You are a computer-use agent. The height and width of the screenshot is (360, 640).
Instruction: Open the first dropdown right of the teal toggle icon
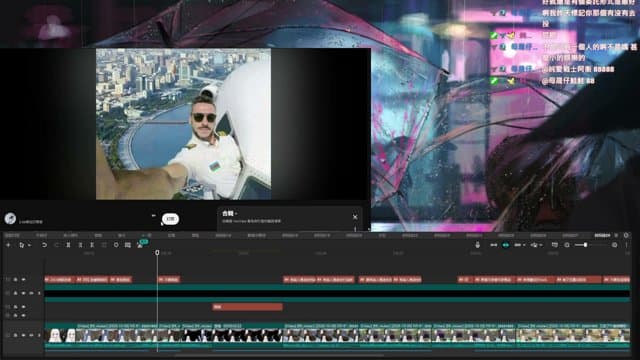click(519, 245)
